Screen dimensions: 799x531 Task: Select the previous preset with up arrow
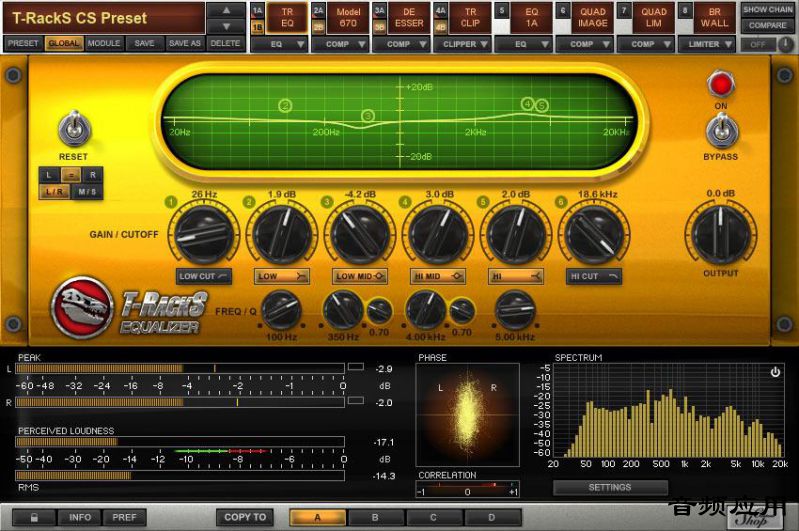tap(226, 10)
